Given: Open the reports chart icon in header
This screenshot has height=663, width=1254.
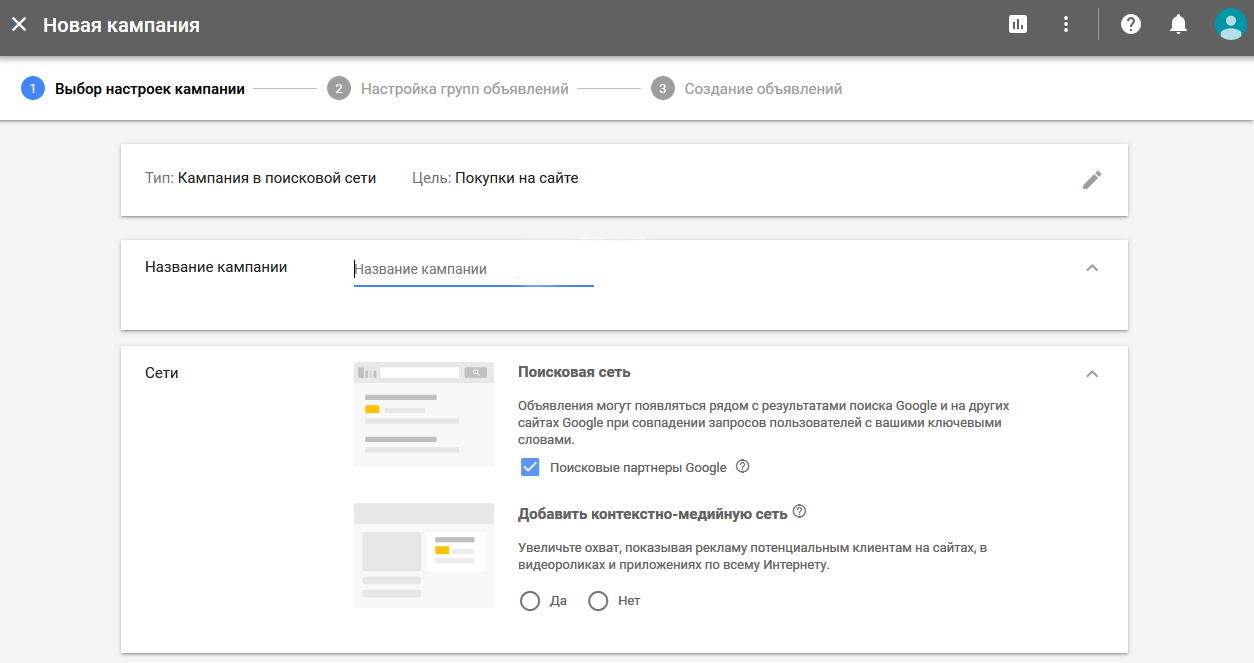Looking at the screenshot, I should (1018, 25).
